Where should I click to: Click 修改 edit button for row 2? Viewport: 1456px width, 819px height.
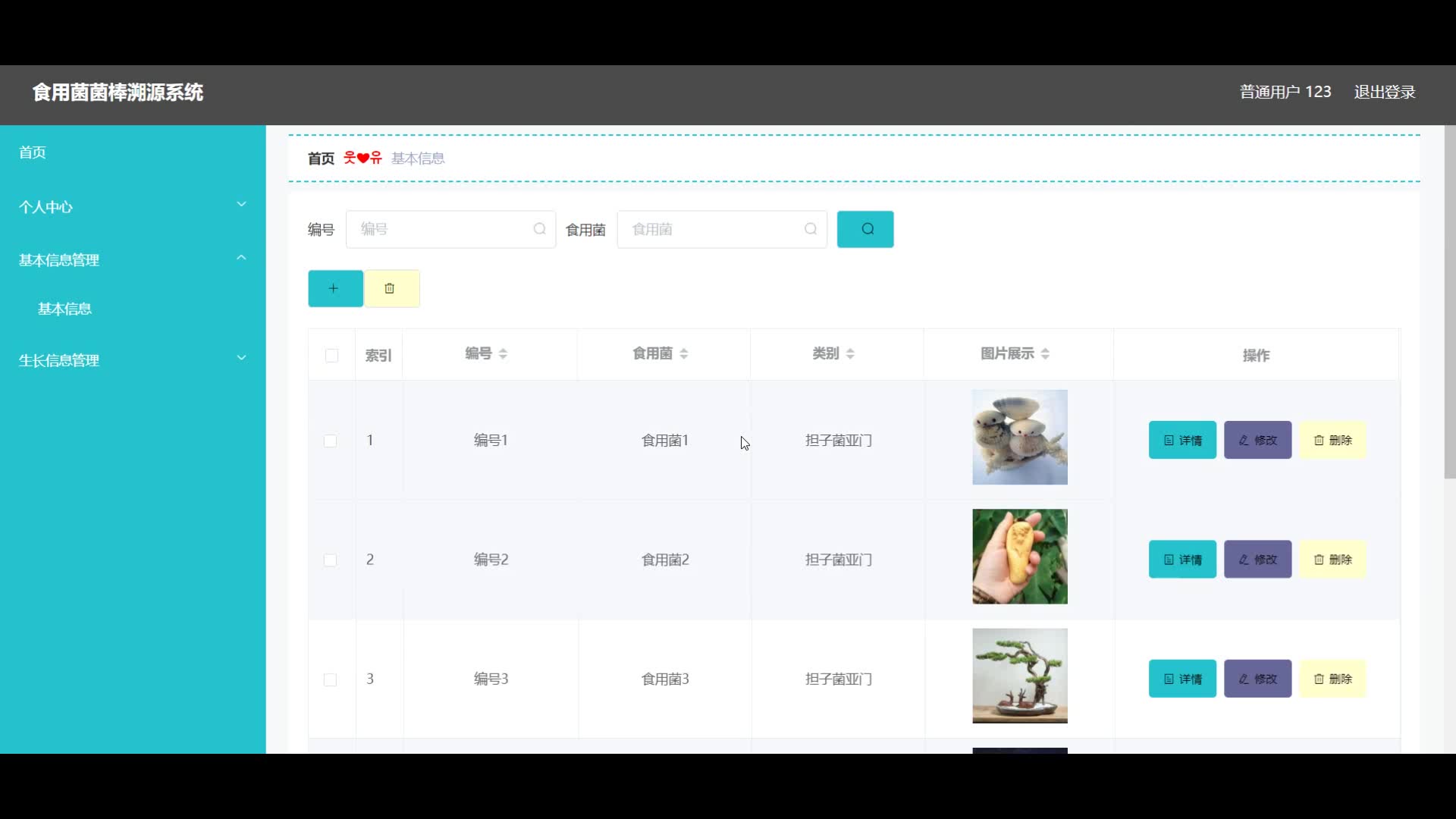coord(1257,560)
